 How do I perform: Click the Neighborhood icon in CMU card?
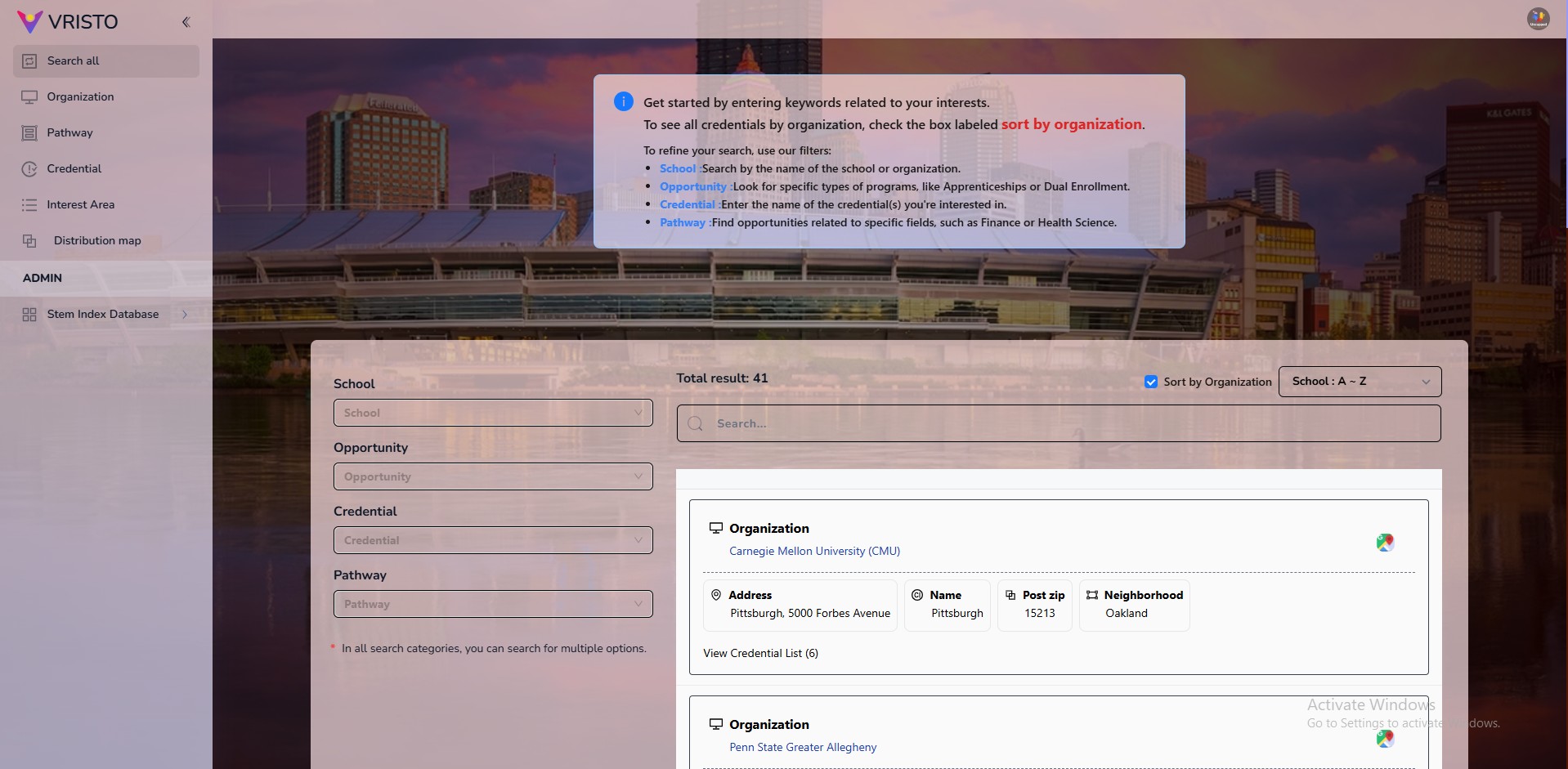(1092, 595)
